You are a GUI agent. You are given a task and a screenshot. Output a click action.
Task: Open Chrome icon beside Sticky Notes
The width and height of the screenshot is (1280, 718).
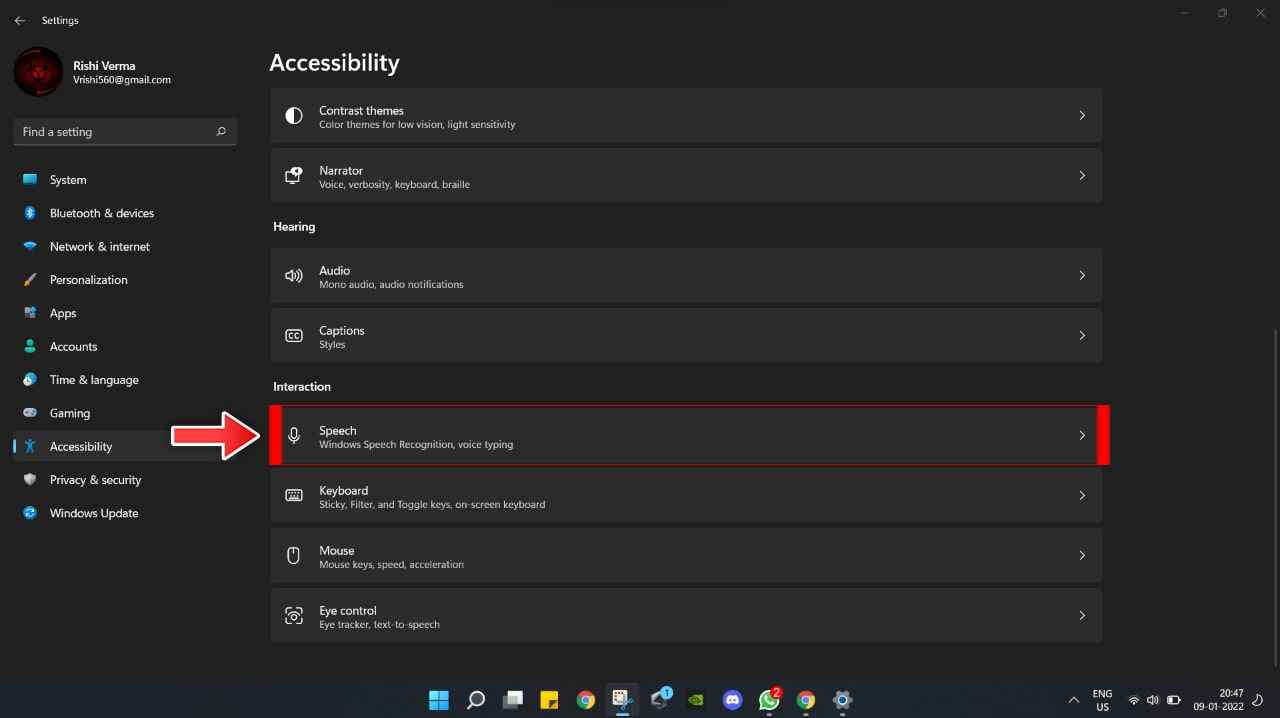pyautogui.click(x=586, y=700)
